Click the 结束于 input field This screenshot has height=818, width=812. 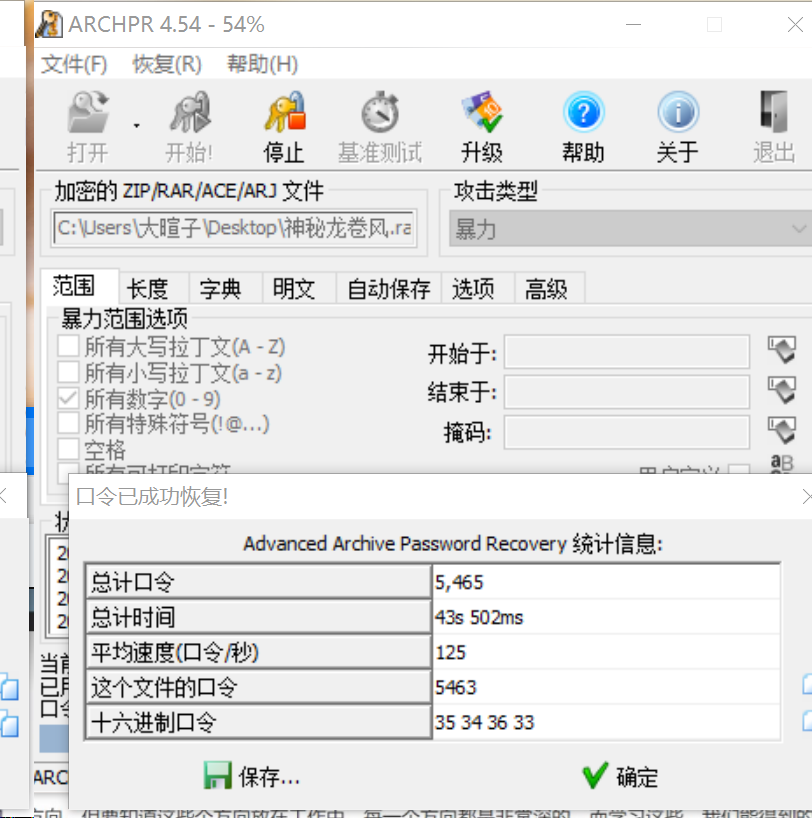coord(627,392)
